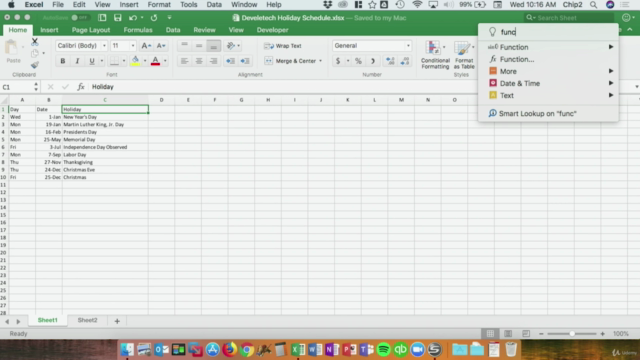Switch to Page Layout view in status bar
This screenshot has width=640, height=360.
click(x=508, y=333)
